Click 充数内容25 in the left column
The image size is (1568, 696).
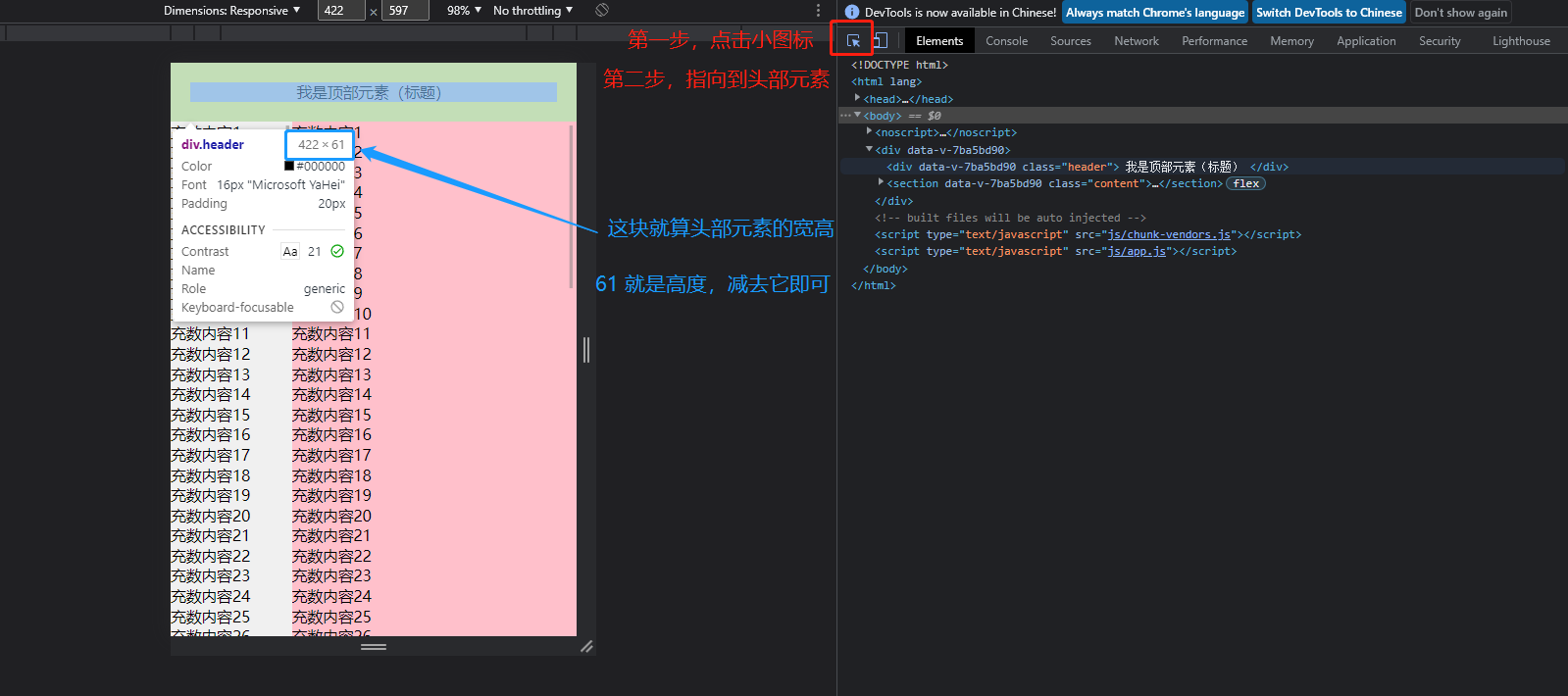coord(211,617)
